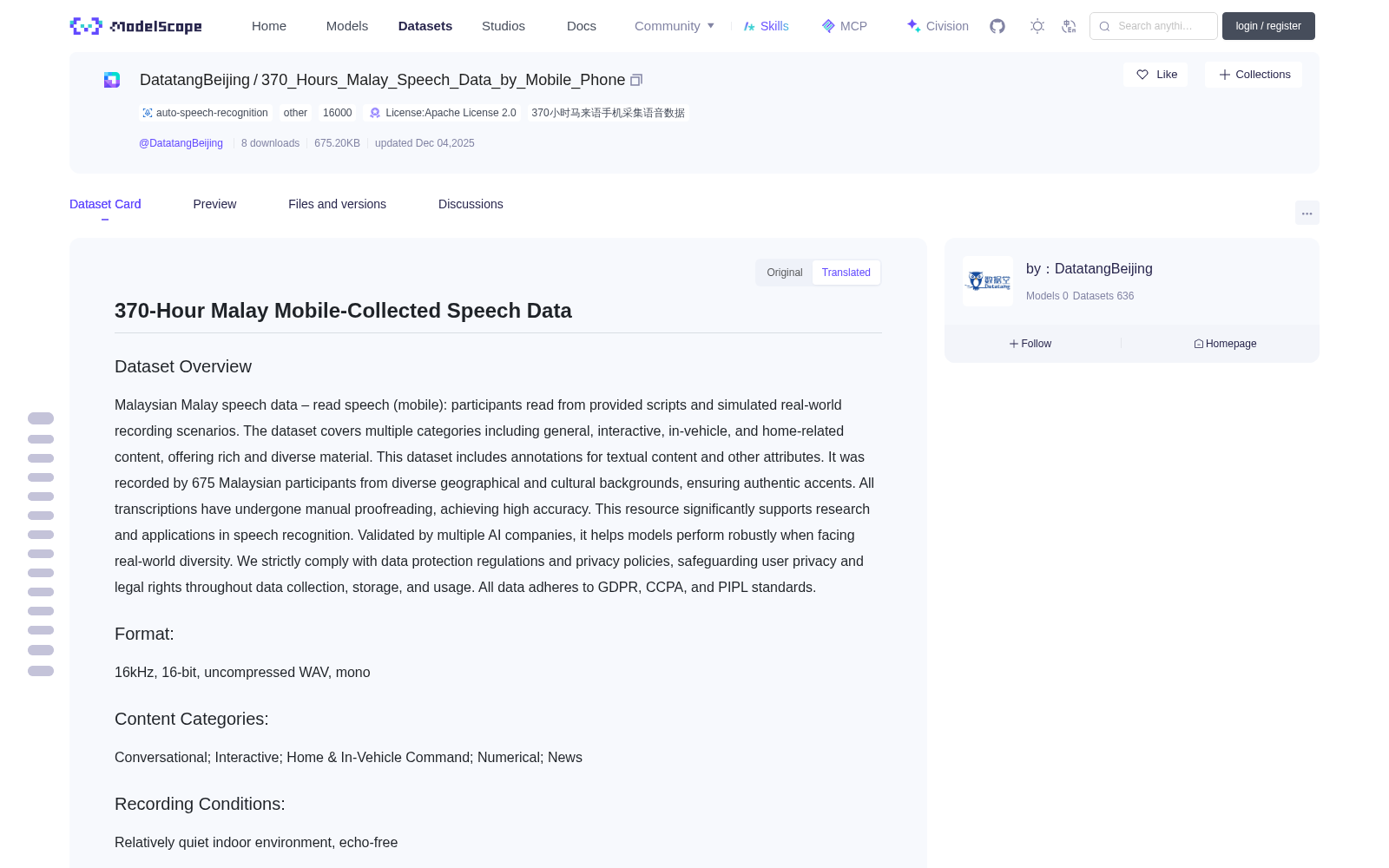Switch the card to Original language
The image size is (1389, 868).
pyautogui.click(x=785, y=273)
